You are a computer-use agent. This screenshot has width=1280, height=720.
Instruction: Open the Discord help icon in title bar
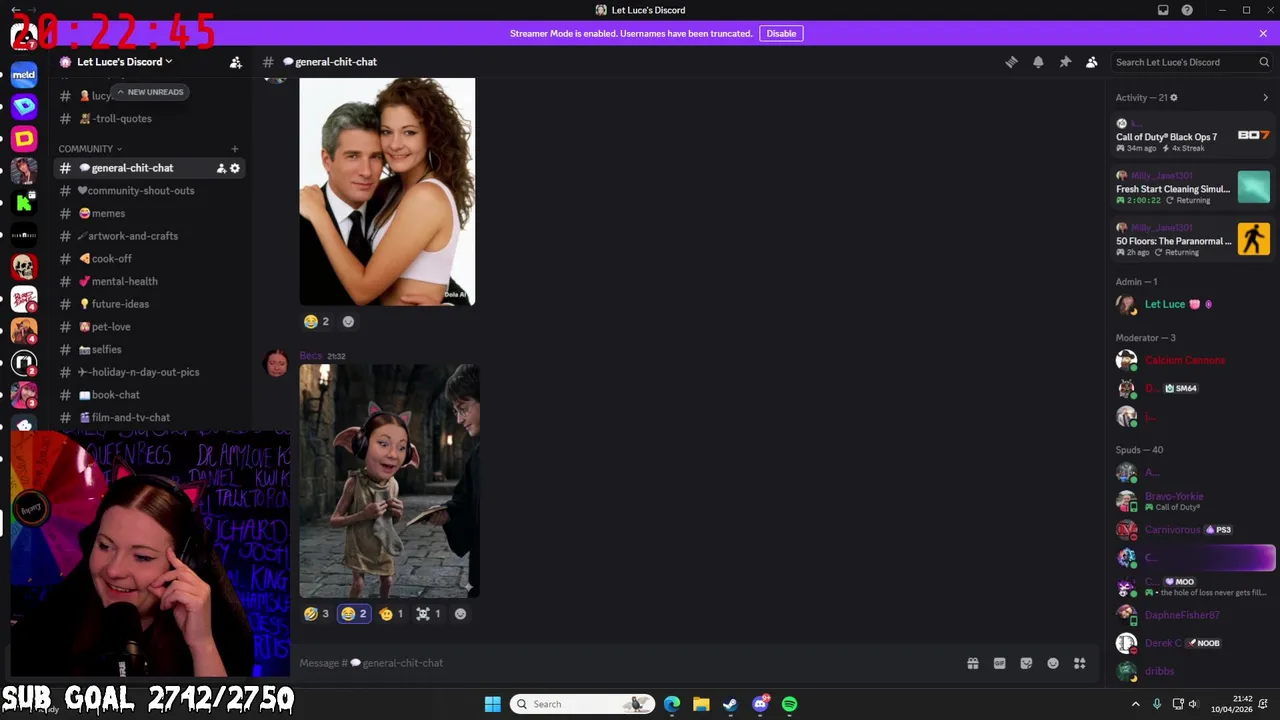coord(1187,10)
